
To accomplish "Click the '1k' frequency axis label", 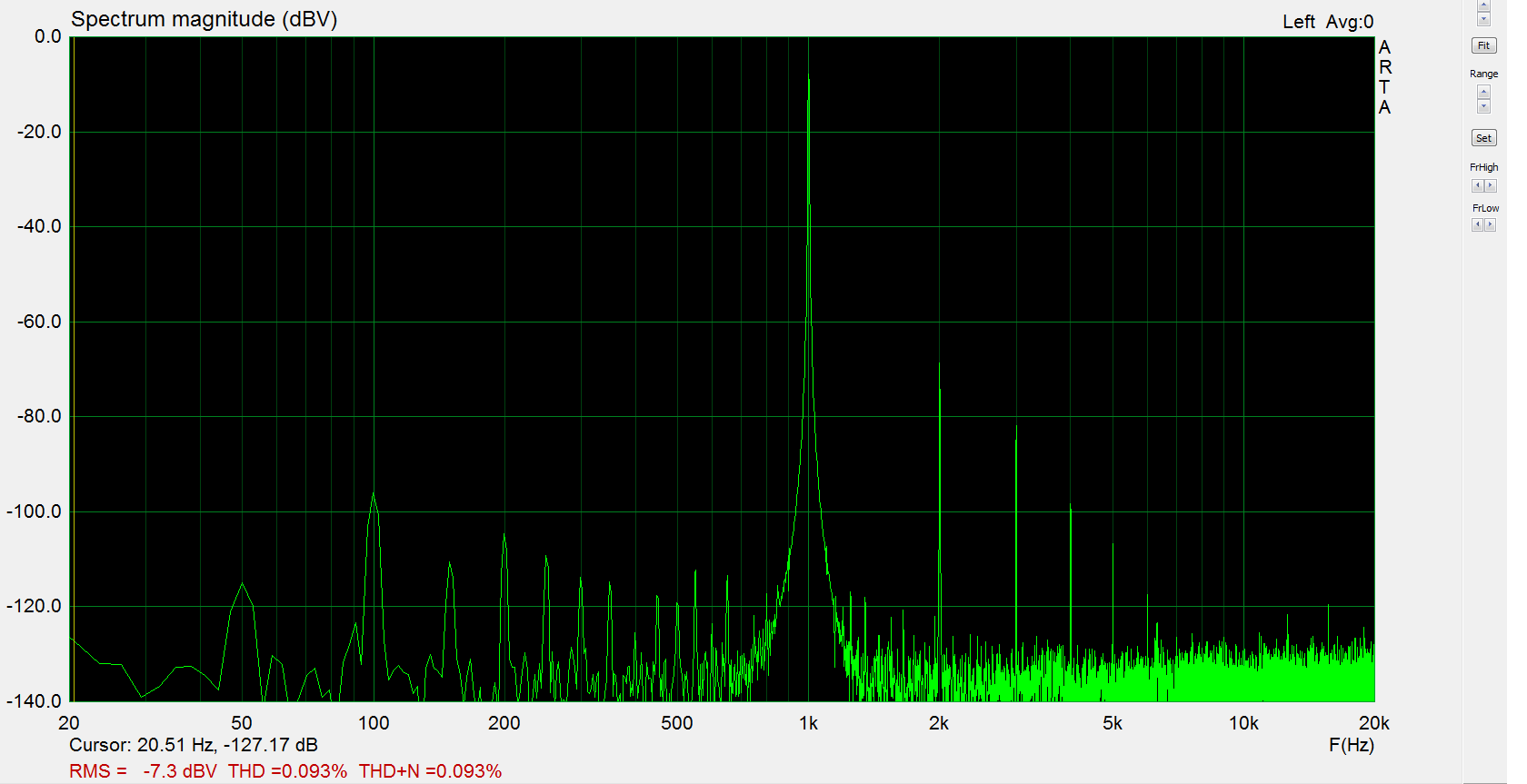I will 808,723.
